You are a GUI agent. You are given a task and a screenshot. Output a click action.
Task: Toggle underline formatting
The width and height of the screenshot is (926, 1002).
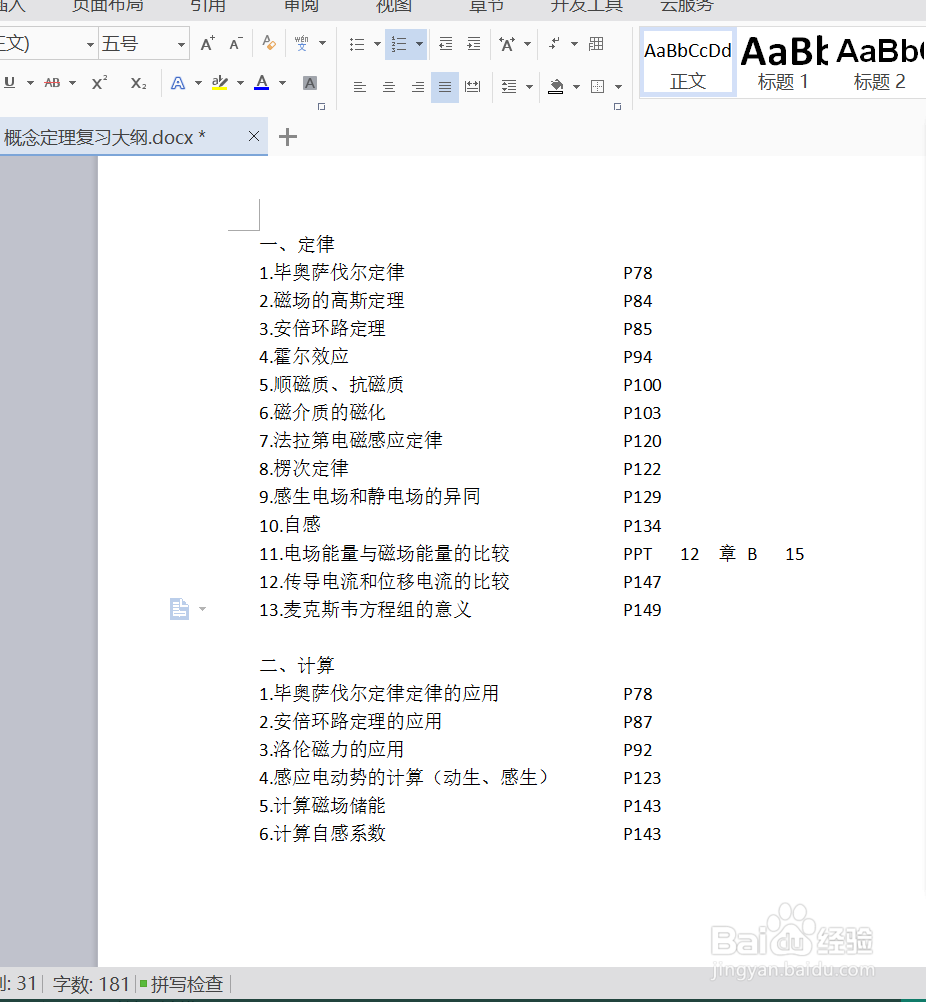tap(9, 83)
